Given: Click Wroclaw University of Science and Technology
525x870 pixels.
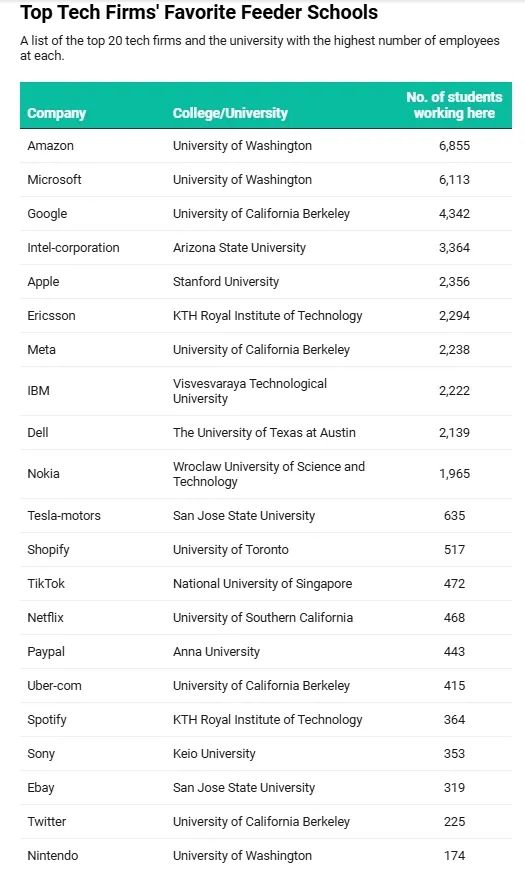Looking at the screenshot, I should pyautogui.click(x=269, y=474).
